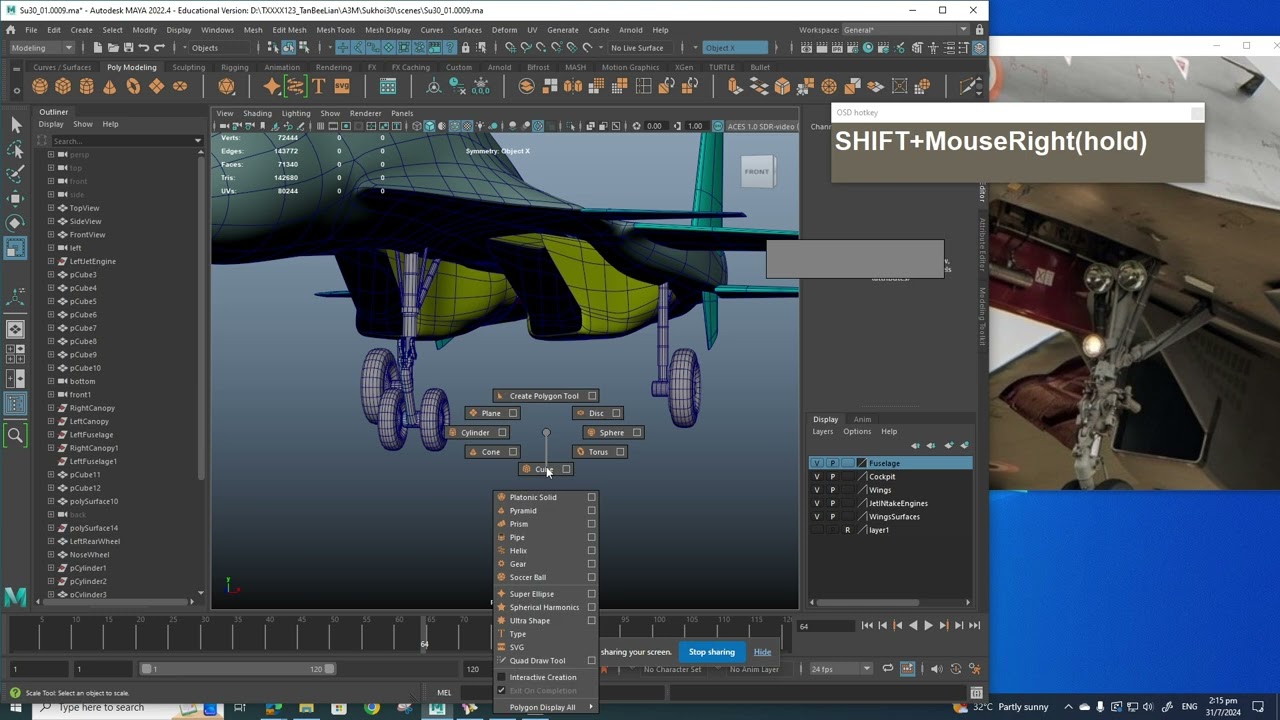The width and height of the screenshot is (1280, 720).
Task: Expand NoseWheel node in Outliner
Action: click(x=51, y=555)
